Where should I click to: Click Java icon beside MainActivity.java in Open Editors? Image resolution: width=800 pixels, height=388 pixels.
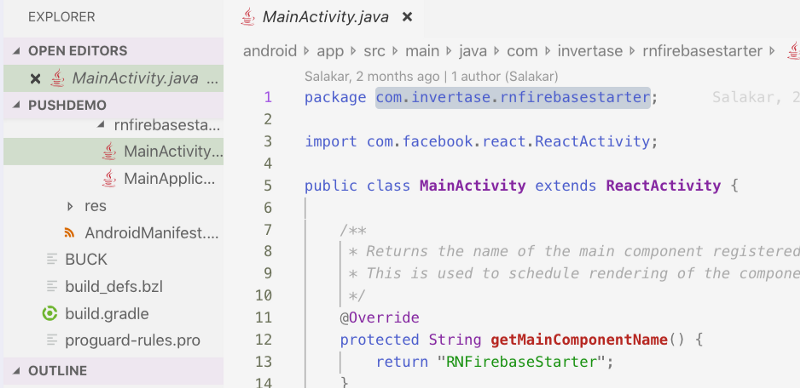click(58, 78)
